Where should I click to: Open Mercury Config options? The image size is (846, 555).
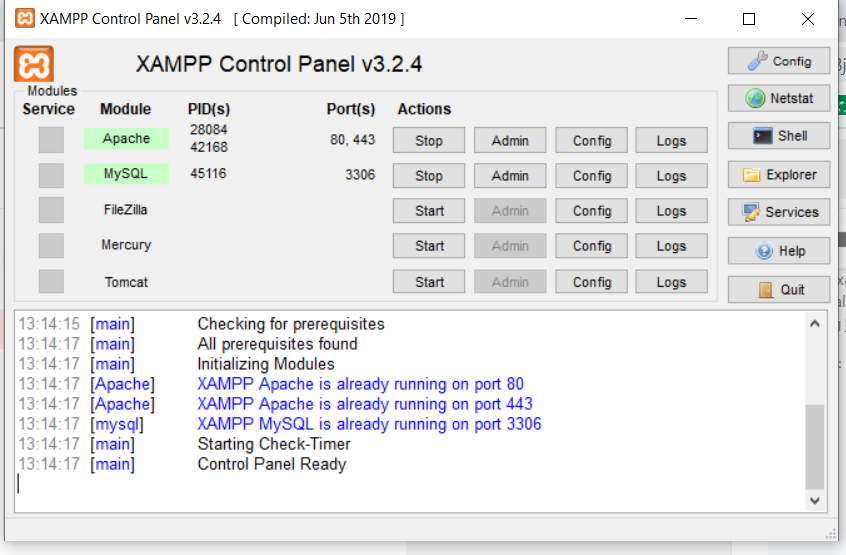tap(591, 245)
